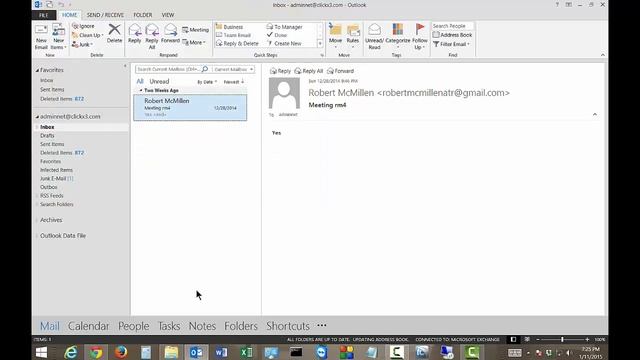Switch to the HOME tab
This screenshot has width=640, height=360.
pos(69,15)
